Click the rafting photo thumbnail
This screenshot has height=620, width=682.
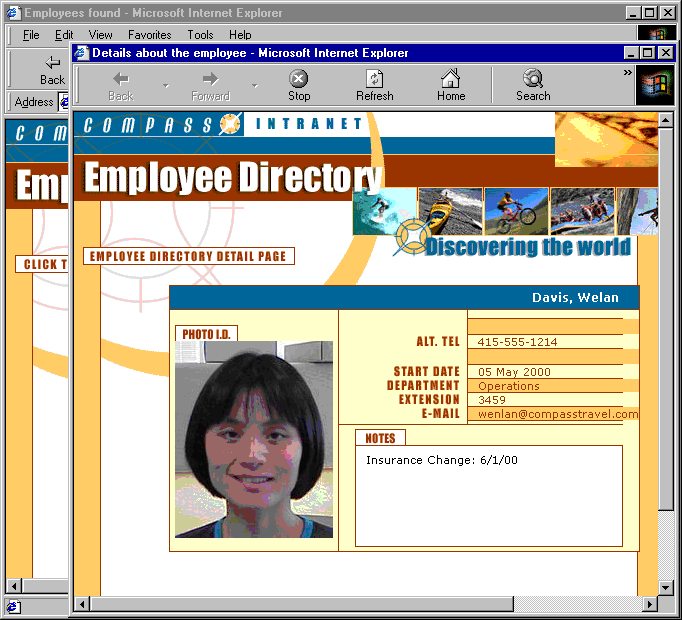(x=582, y=211)
